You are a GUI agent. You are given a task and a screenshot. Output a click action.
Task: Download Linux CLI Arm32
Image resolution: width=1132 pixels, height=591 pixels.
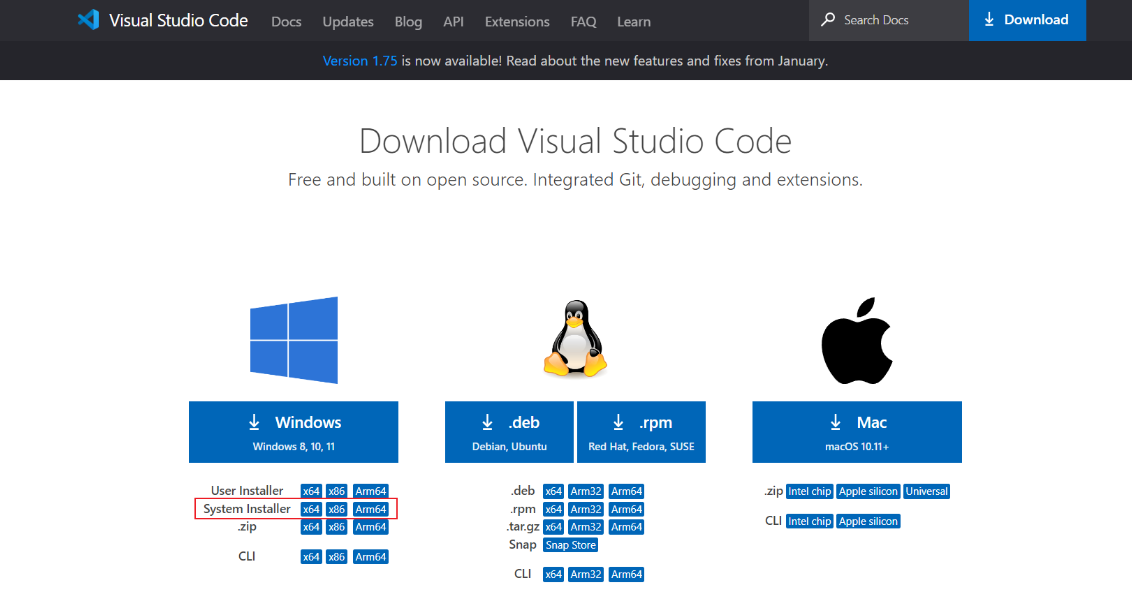click(585, 574)
